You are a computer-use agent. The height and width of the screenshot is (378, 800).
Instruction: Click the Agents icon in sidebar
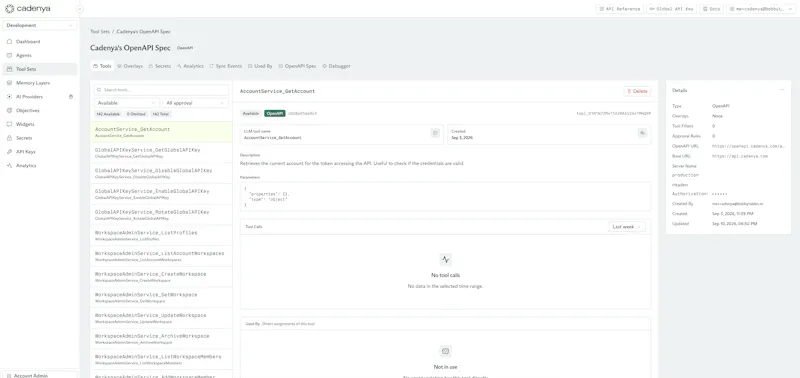pos(9,55)
